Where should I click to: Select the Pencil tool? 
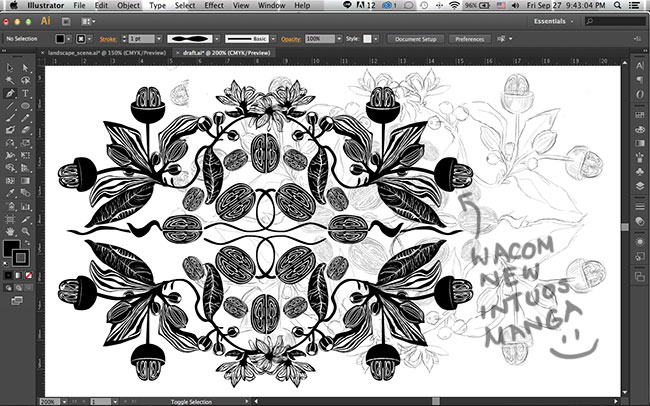pyautogui.click(x=25, y=118)
